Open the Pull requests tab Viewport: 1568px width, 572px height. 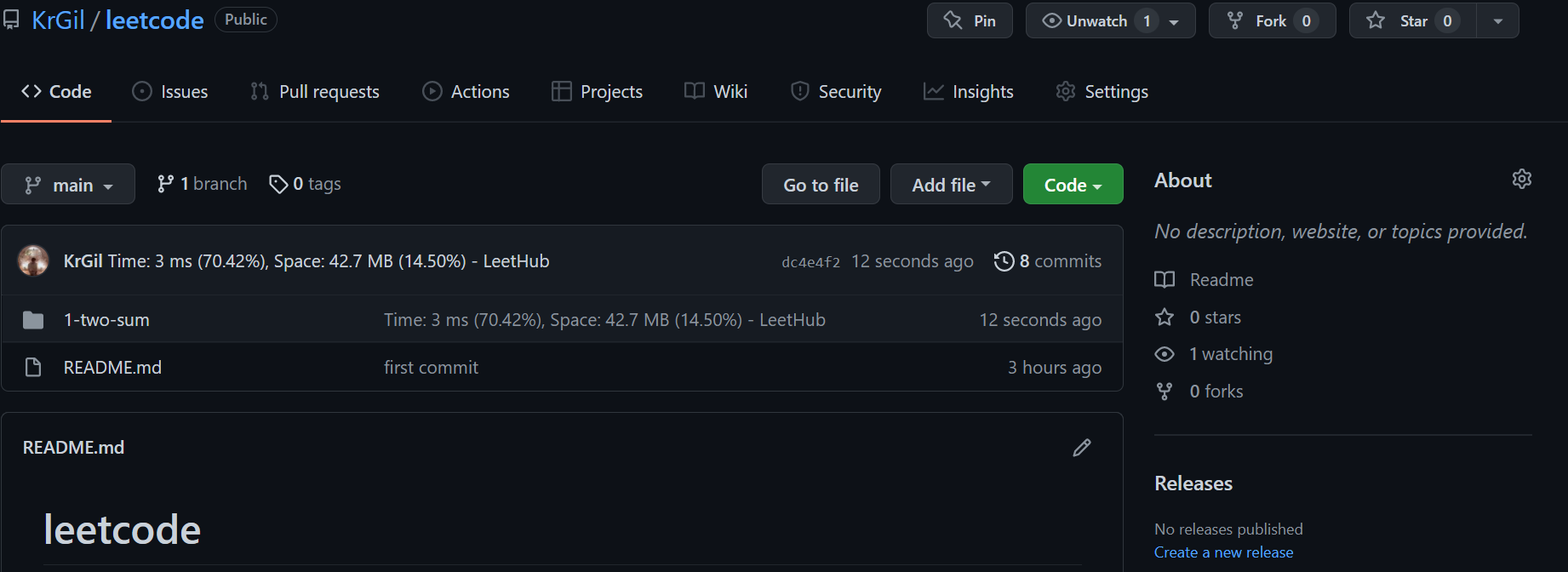[315, 91]
